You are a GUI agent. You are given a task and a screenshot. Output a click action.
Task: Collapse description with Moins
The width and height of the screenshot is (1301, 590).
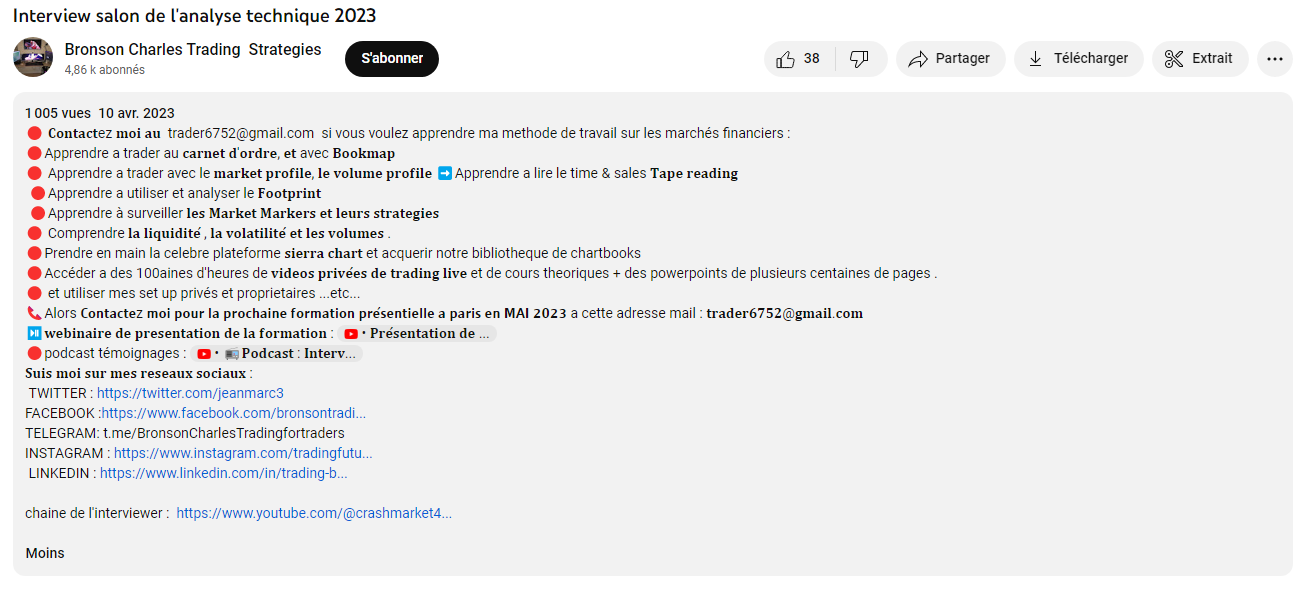45,553
